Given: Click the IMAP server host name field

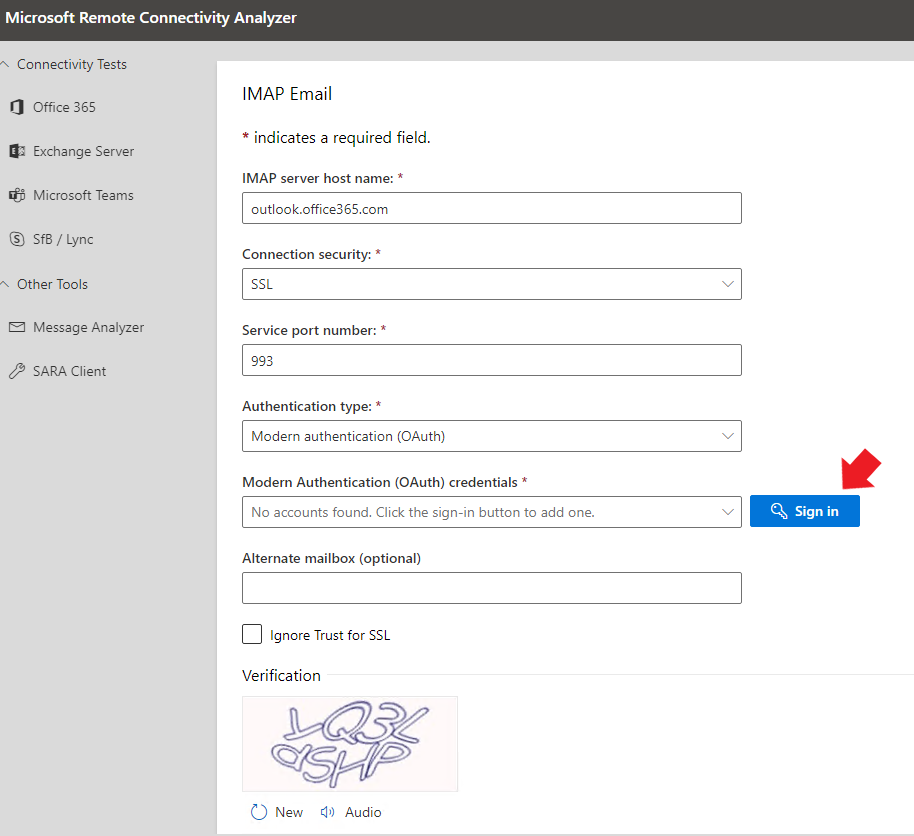Looking at the screenshot, I should coord(491,208).
